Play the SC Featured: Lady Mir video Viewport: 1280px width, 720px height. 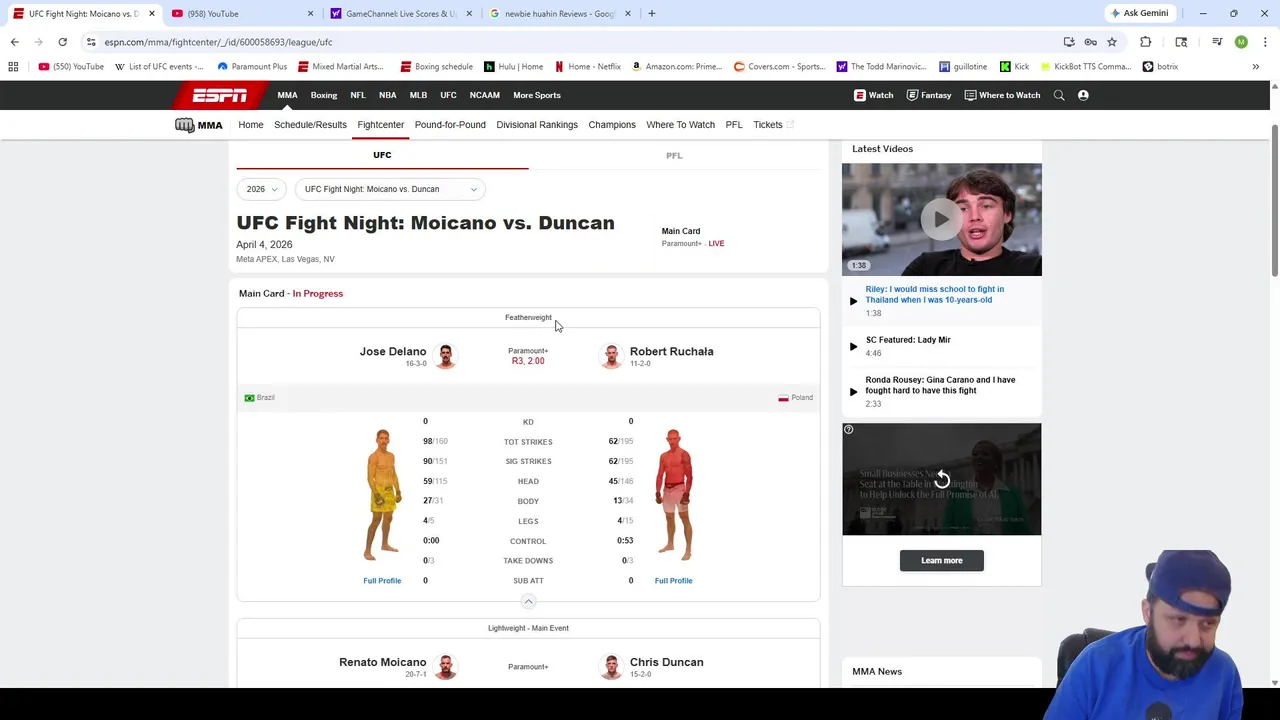(941, 346)
